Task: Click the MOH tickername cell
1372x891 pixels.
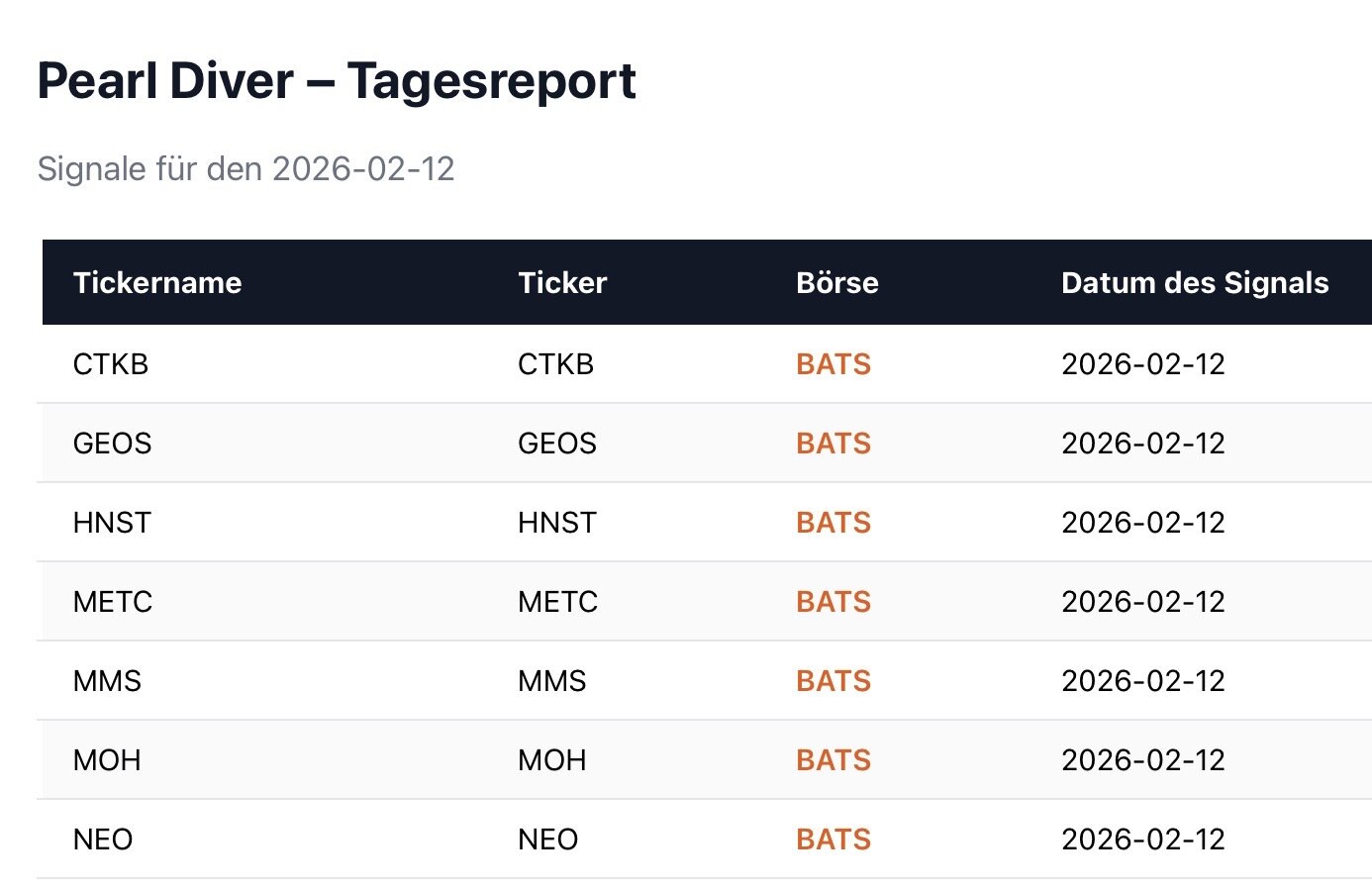Action: pyautogui.click(x=107, y=760)
